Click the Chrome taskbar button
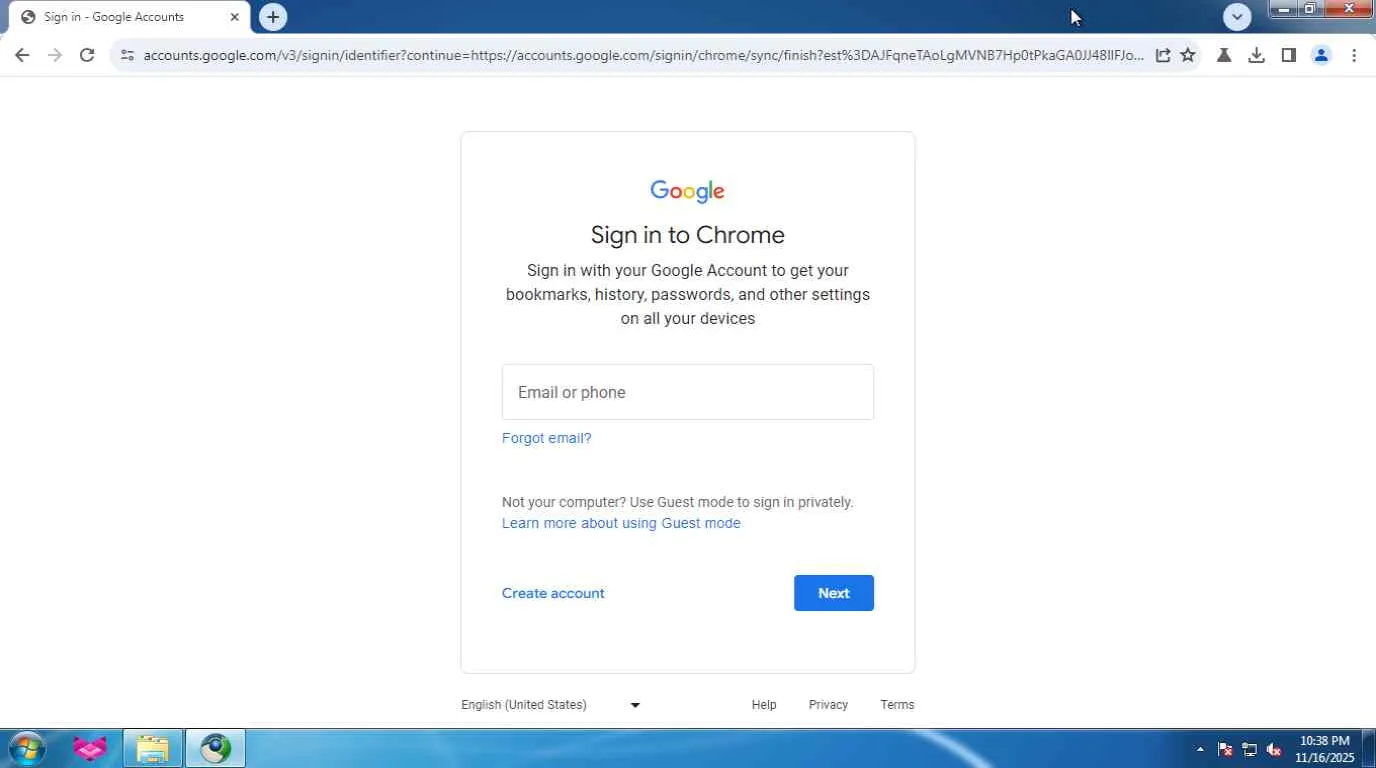Screen dimensions: 1376x768 pos(215,749)
